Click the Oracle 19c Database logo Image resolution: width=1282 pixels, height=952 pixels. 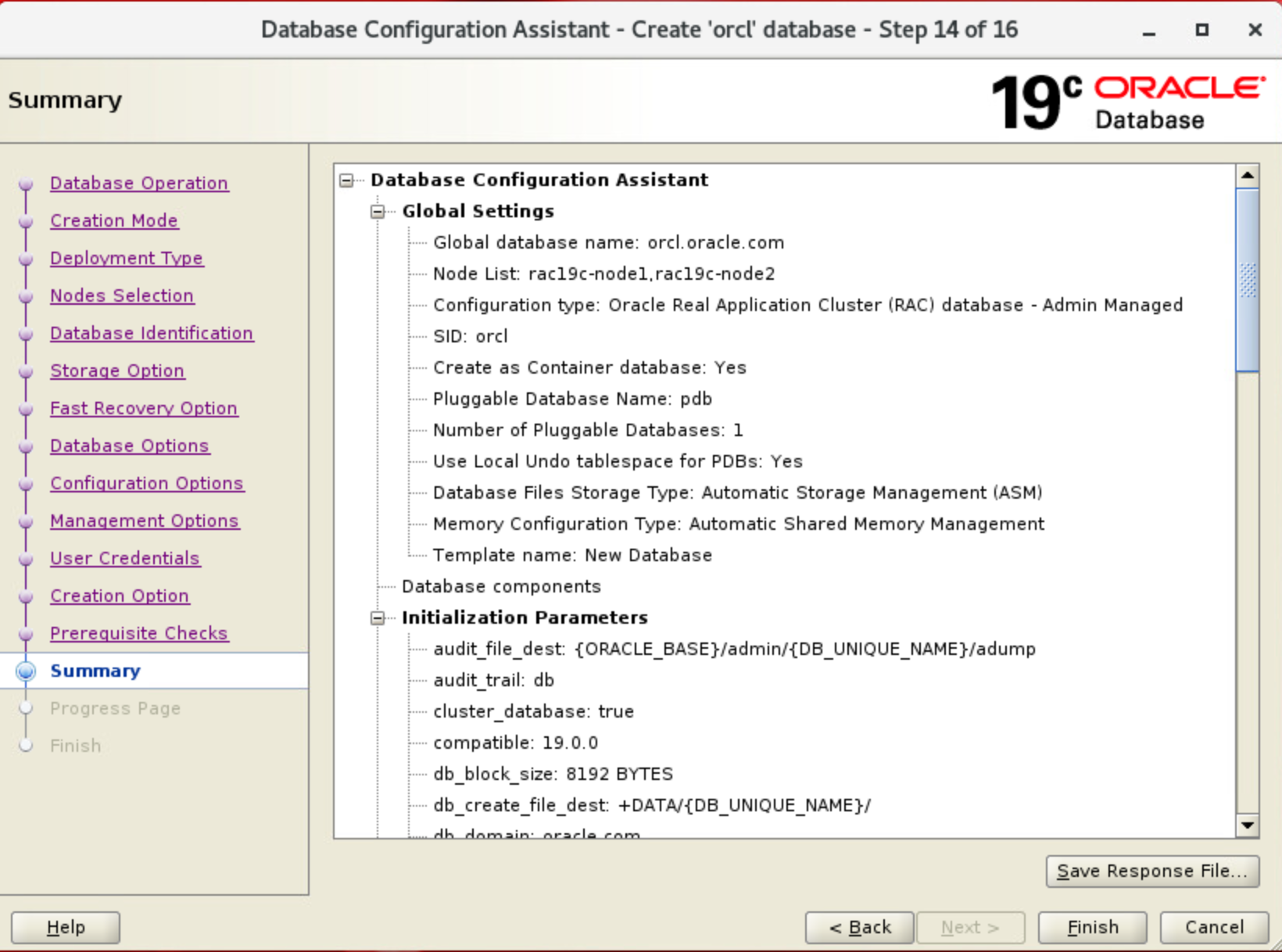[1126, 100]
